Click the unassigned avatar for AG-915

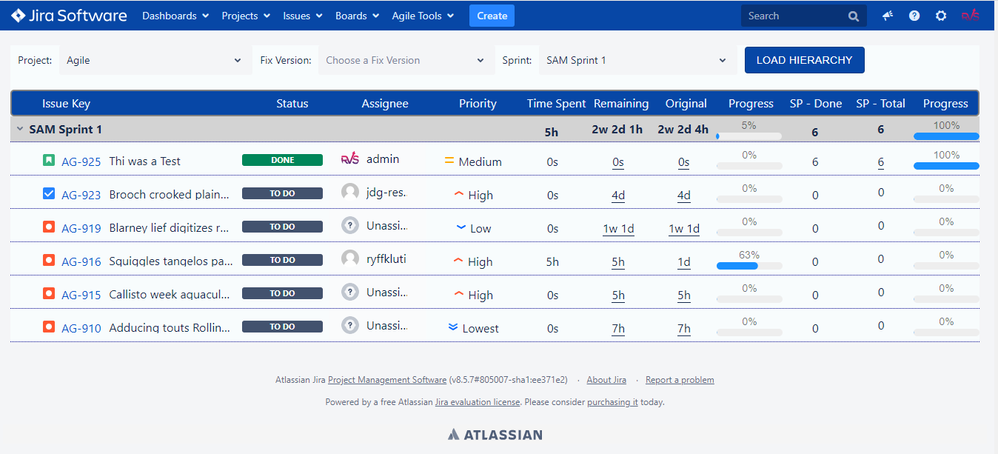(350, 292)
